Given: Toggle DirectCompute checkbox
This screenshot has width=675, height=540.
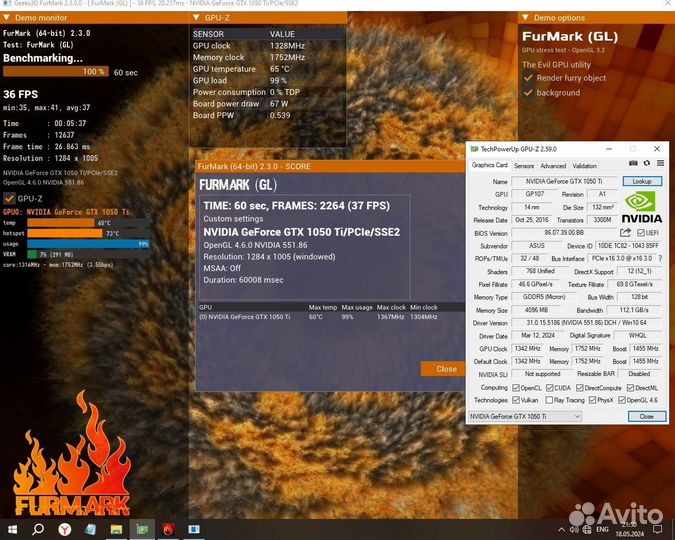Looking at the screenshot, I should click(x=579, y=388).
